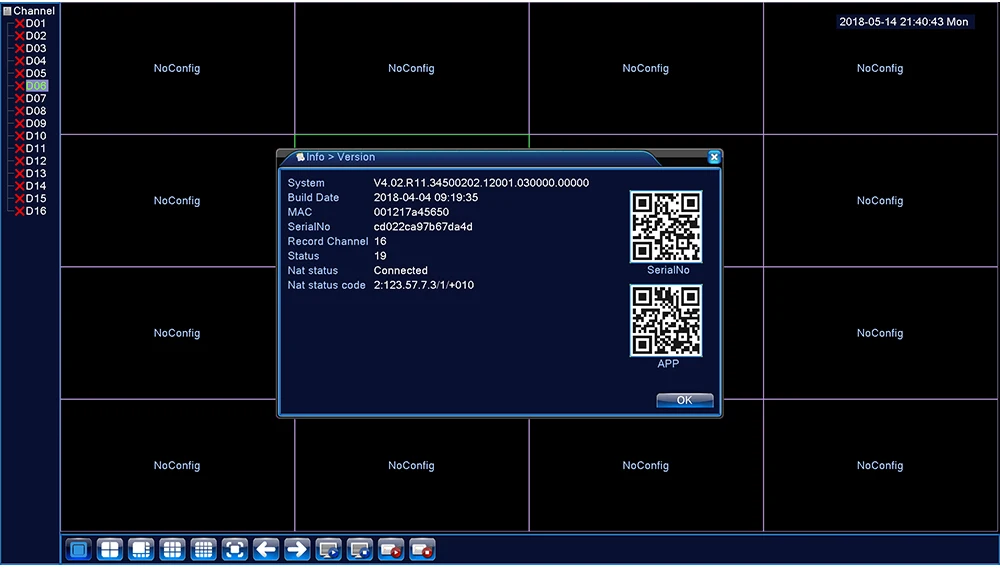The height and width of the screenshot is (568, 1000).
Task: Select channel D11 in tree
Action: pos(36,149)
